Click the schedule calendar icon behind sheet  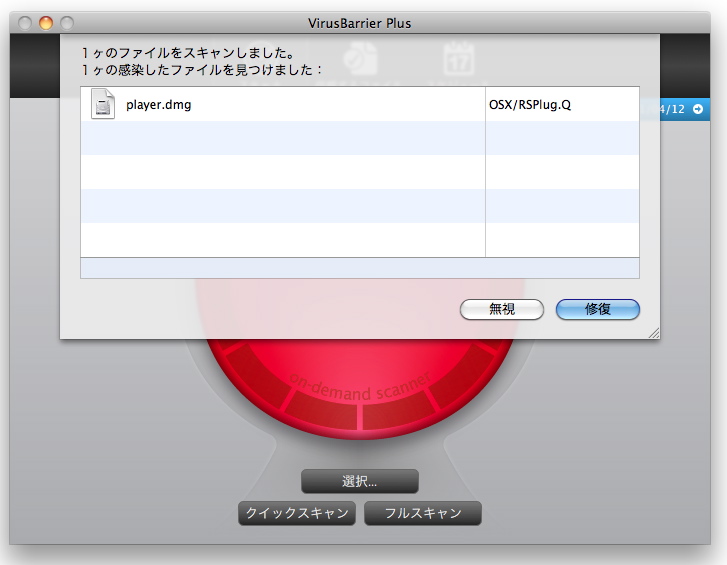(459, 58)
